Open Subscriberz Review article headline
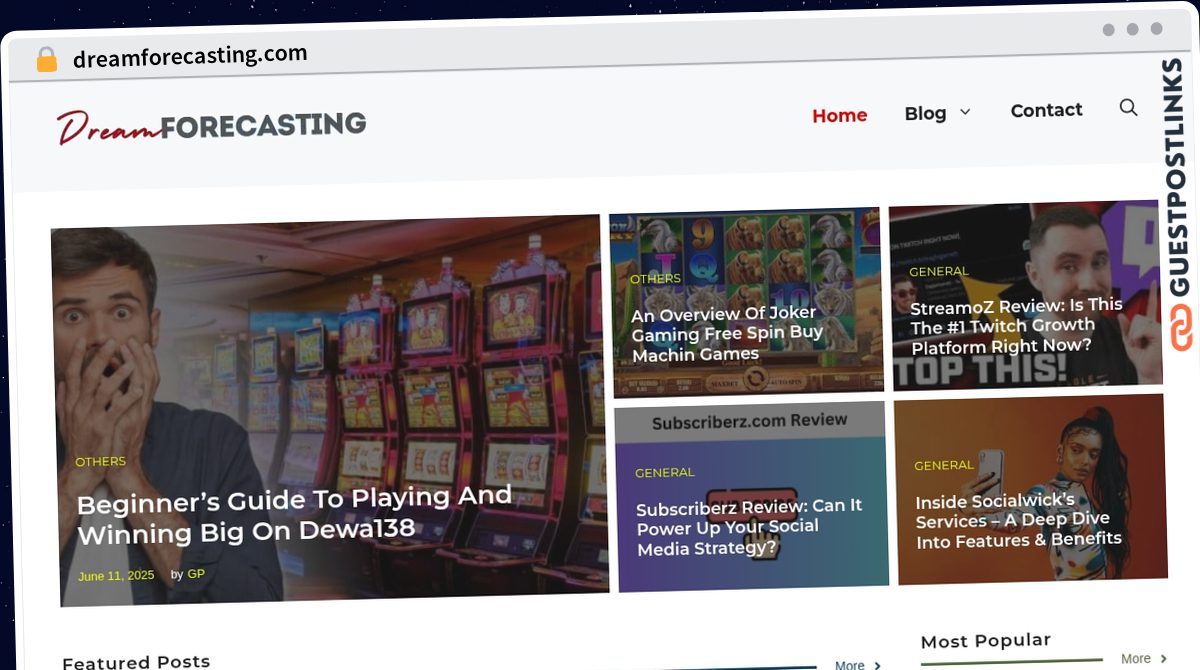1200x670 pixels. [750, 527]
